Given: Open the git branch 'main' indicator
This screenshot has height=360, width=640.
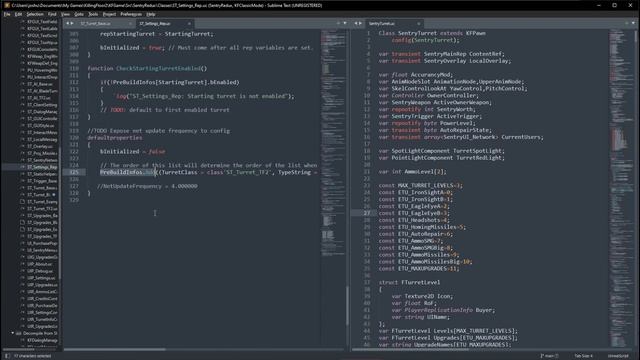Looking at the screenshot, I should point(549,356).
